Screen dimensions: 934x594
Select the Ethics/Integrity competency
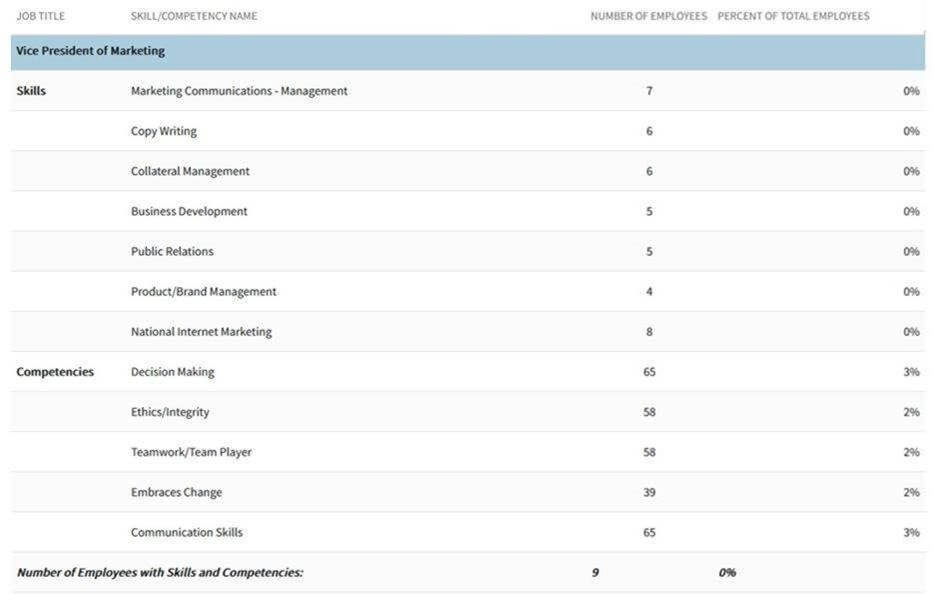pos(170,412)
